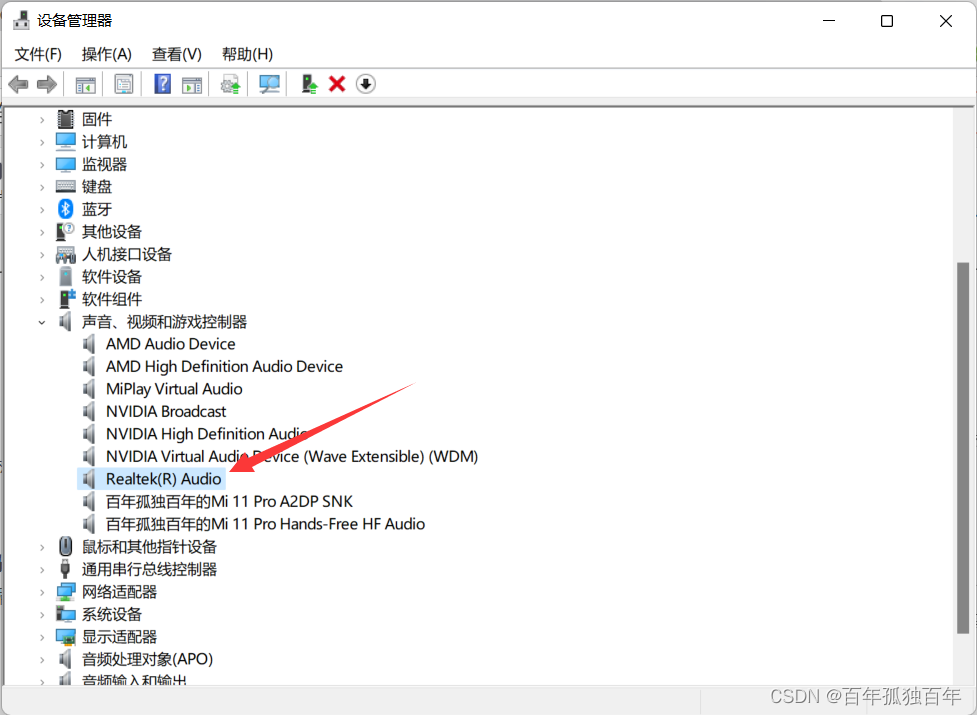This screenshot has width=977, height=715.
Task: Toggle the action pane toolbar icon
Action: click(192, 84)
